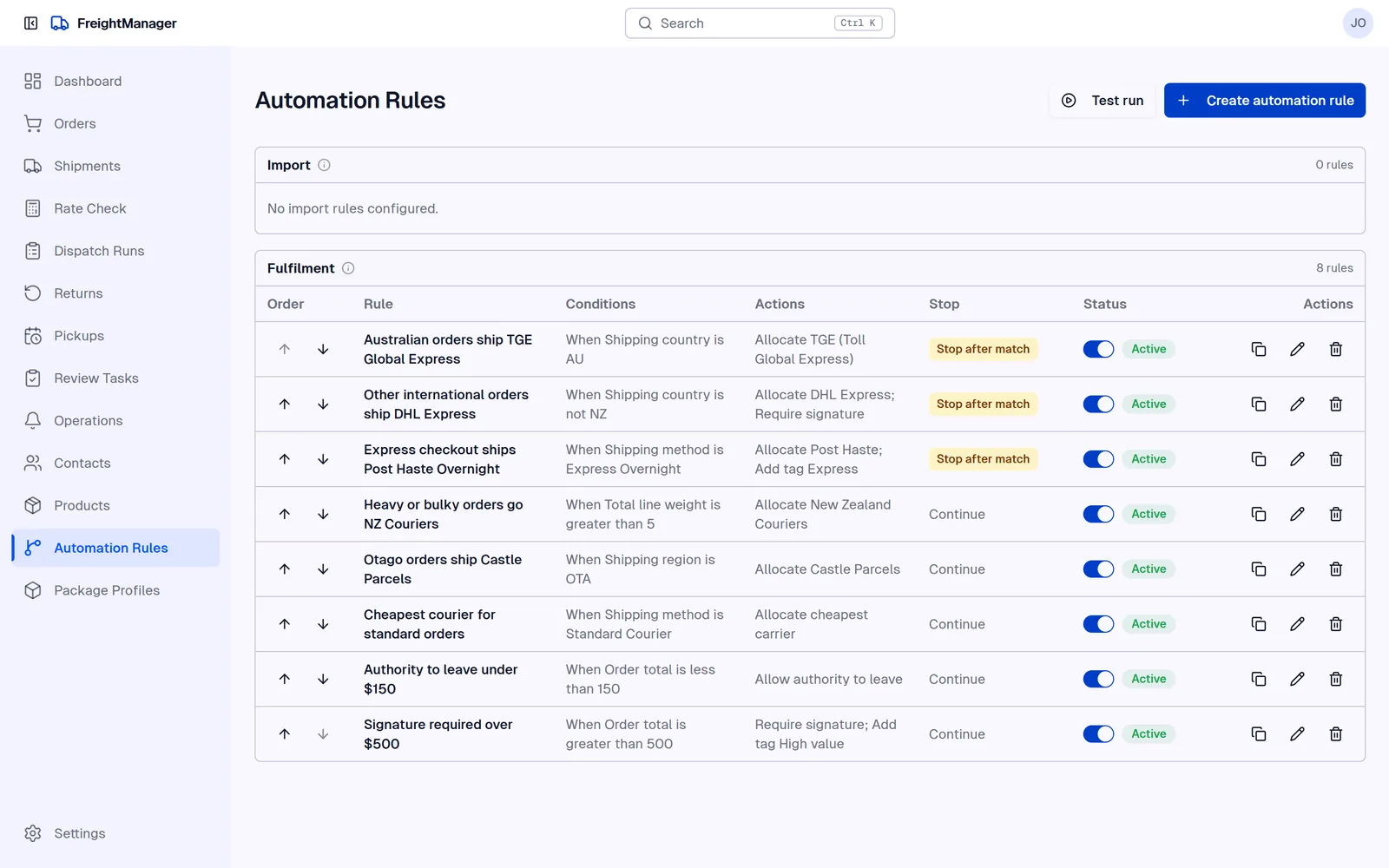Show info tooltip next to Fulfilment heading
This screenshot has height=868, width=1389.
click(348, 268)
